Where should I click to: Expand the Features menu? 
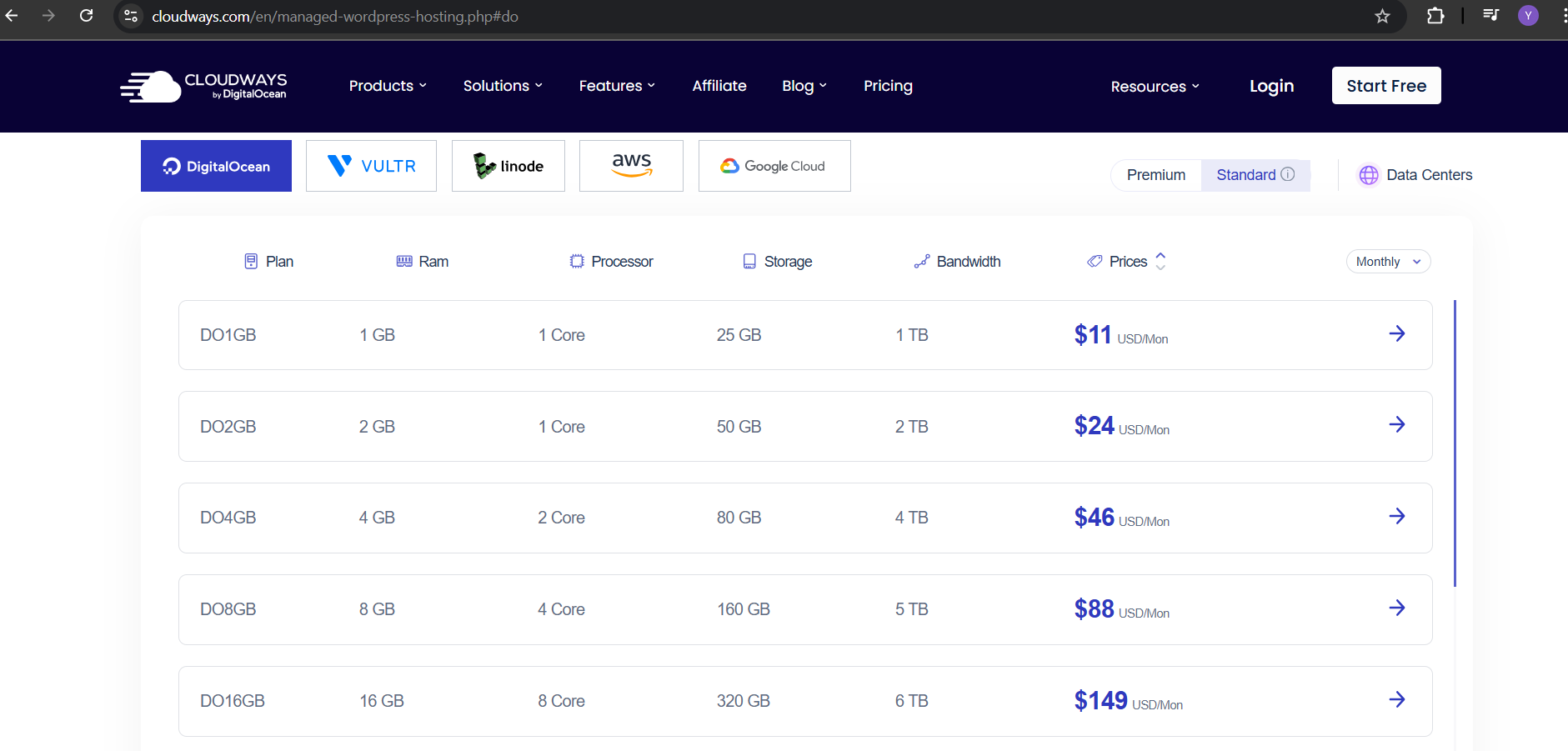617,86
